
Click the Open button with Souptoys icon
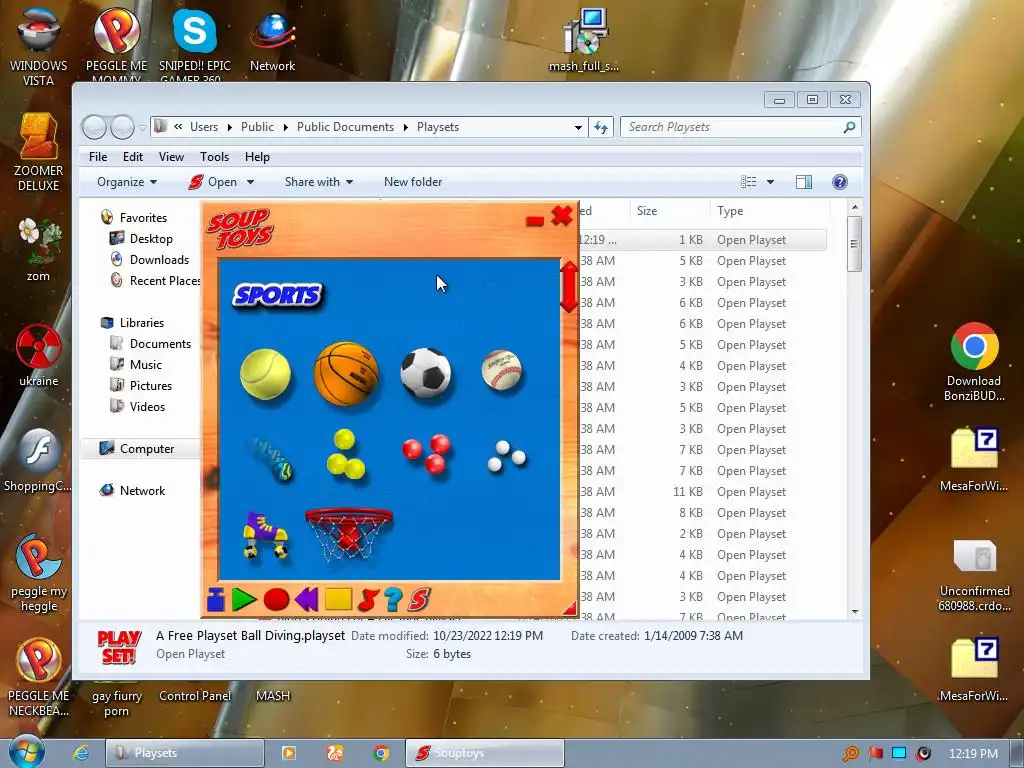213,182
